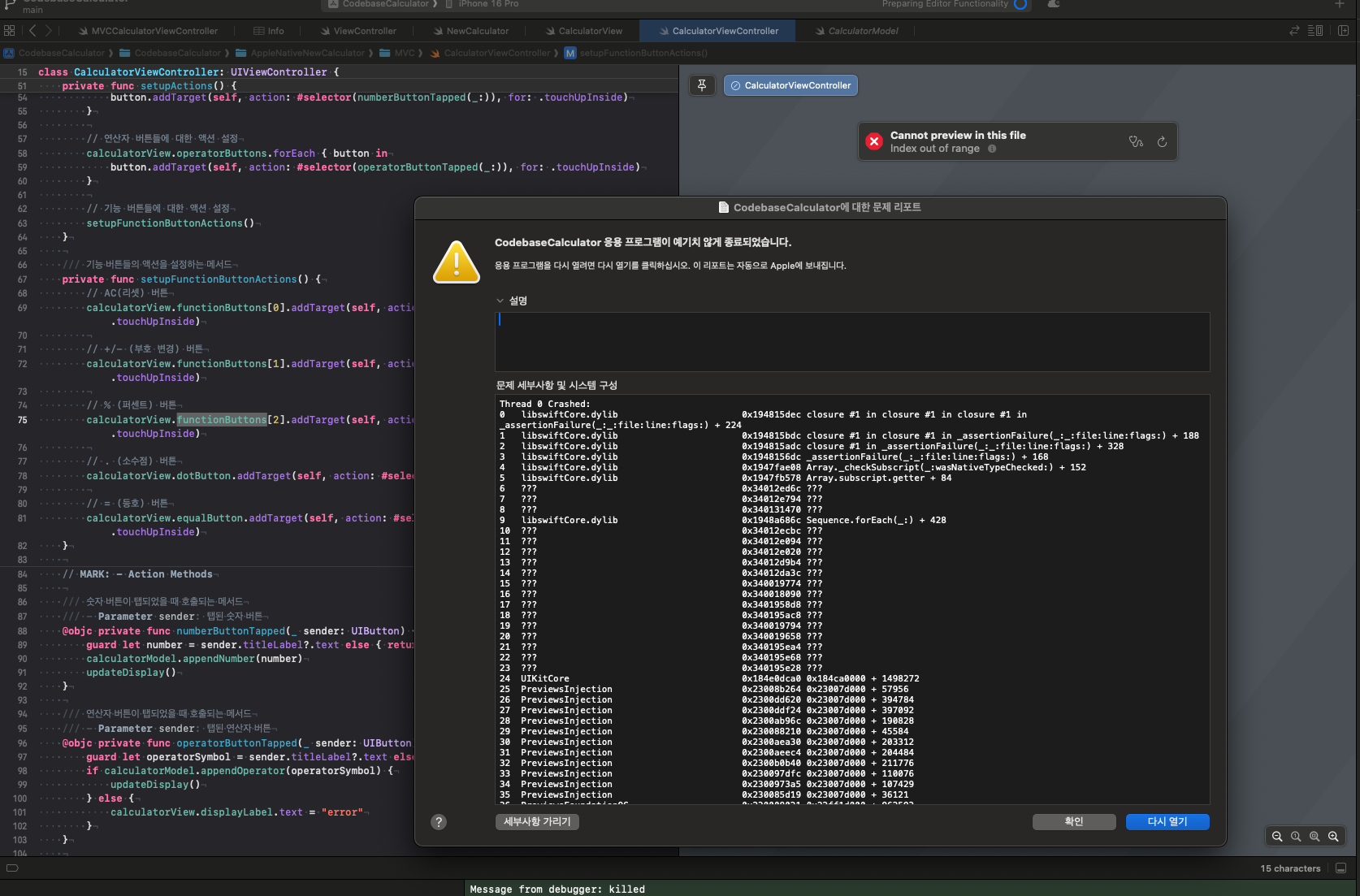Image resolution: width=1360 pixels, height=896 pixels.
Task: Click line number 75 in the gutter
Action: 22,420
